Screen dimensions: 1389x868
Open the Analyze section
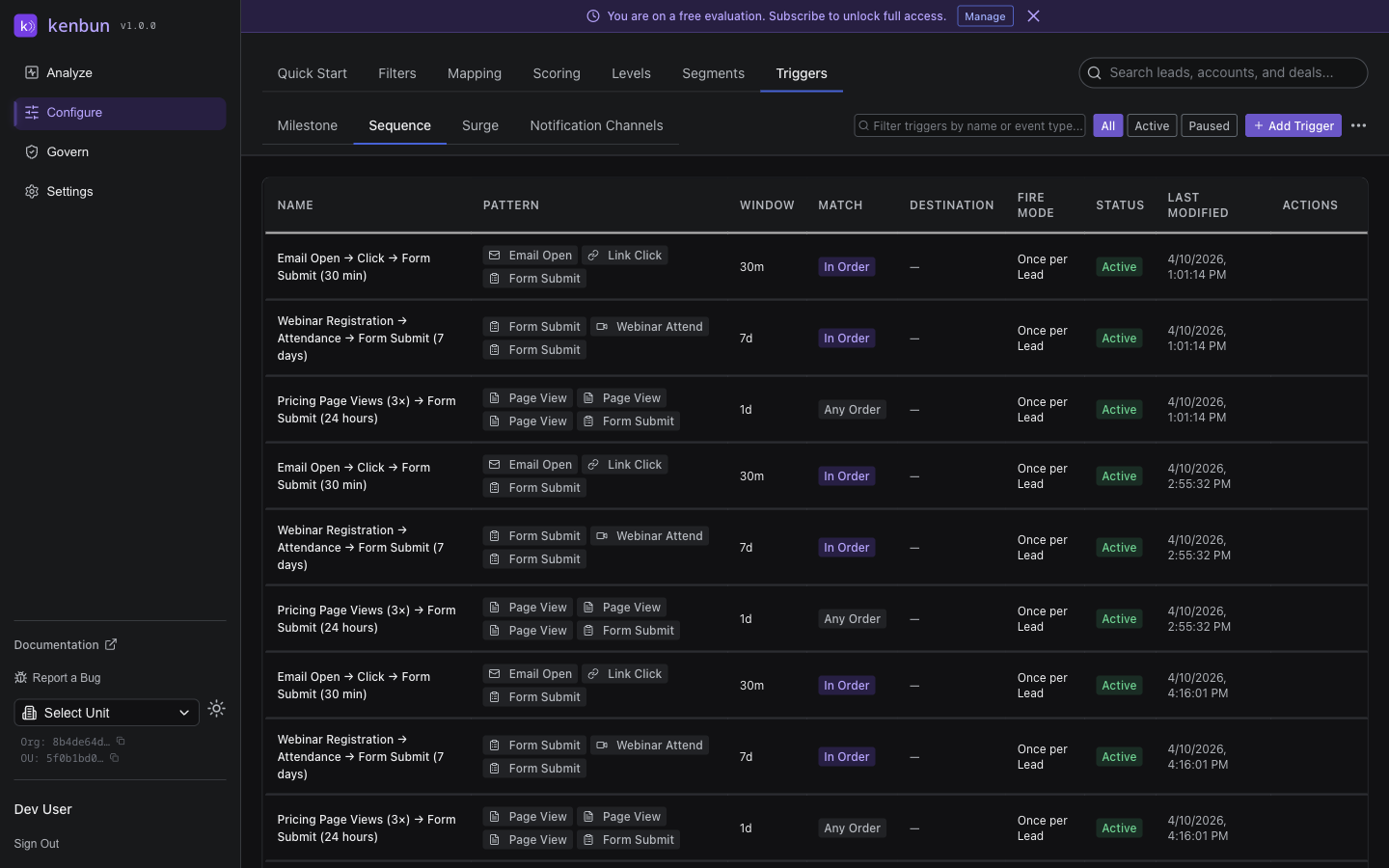click(x=120, y=73)
